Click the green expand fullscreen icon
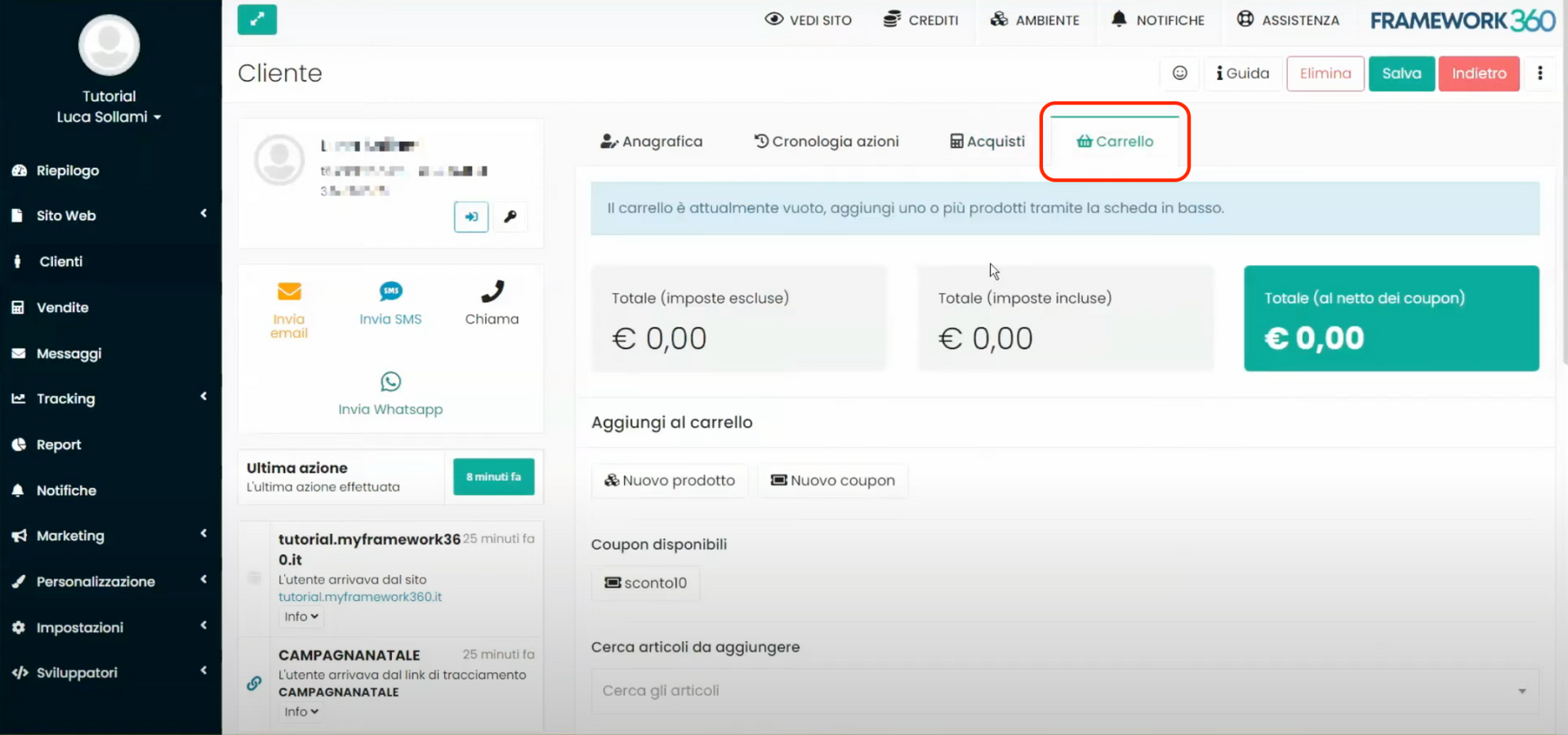The height and width of the screenshot is (735, 1568). pos(256,20)
